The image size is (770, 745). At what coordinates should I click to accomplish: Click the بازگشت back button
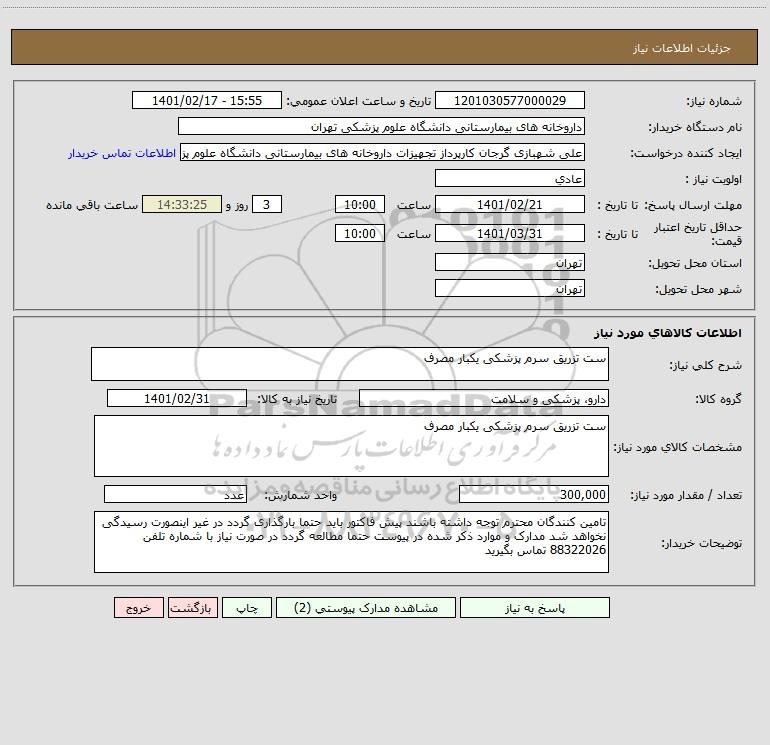[192, 608]
